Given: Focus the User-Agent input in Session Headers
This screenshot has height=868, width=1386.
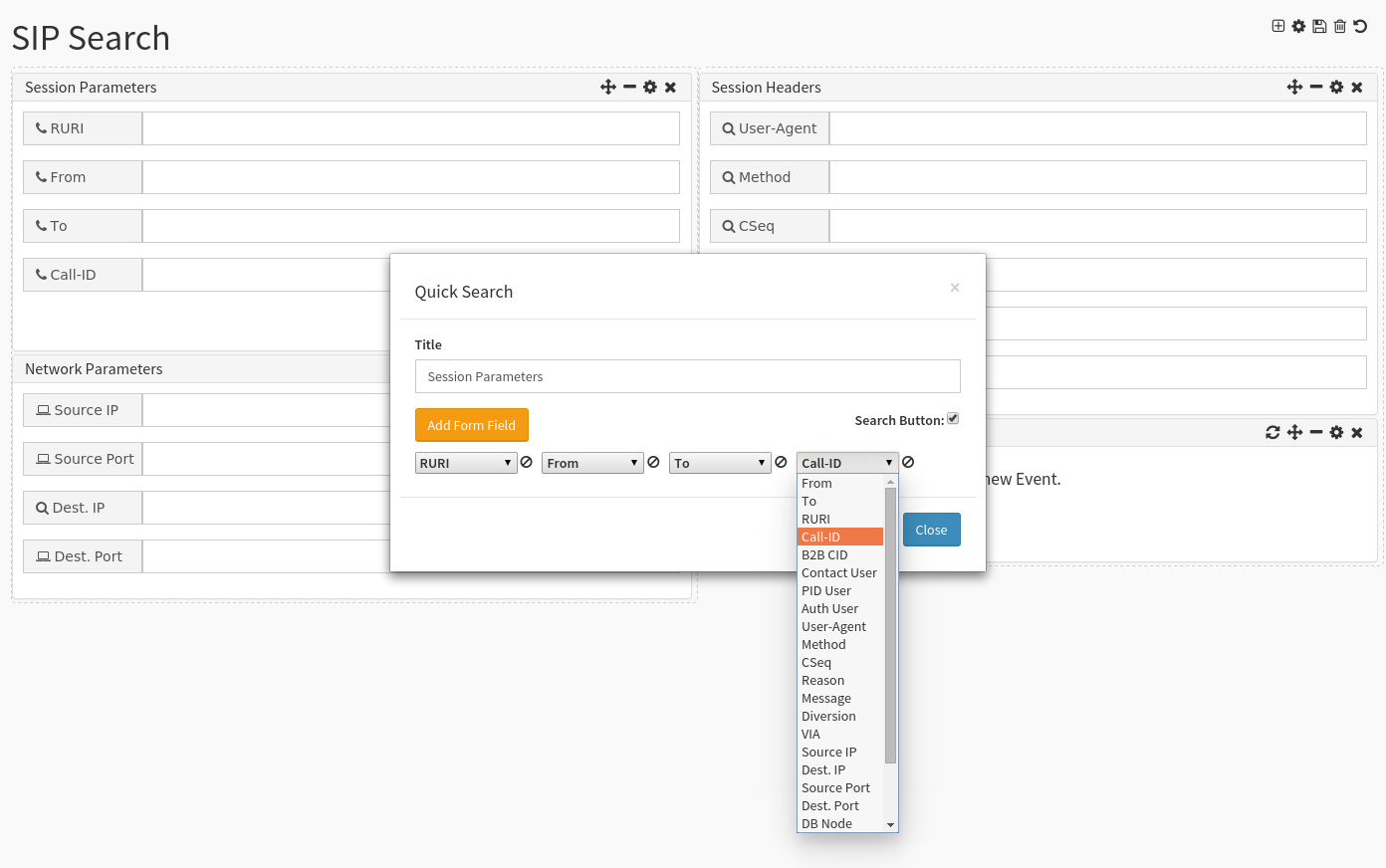Looking at the screenshot, I should pyautogui.click(x=1098, y=128).
